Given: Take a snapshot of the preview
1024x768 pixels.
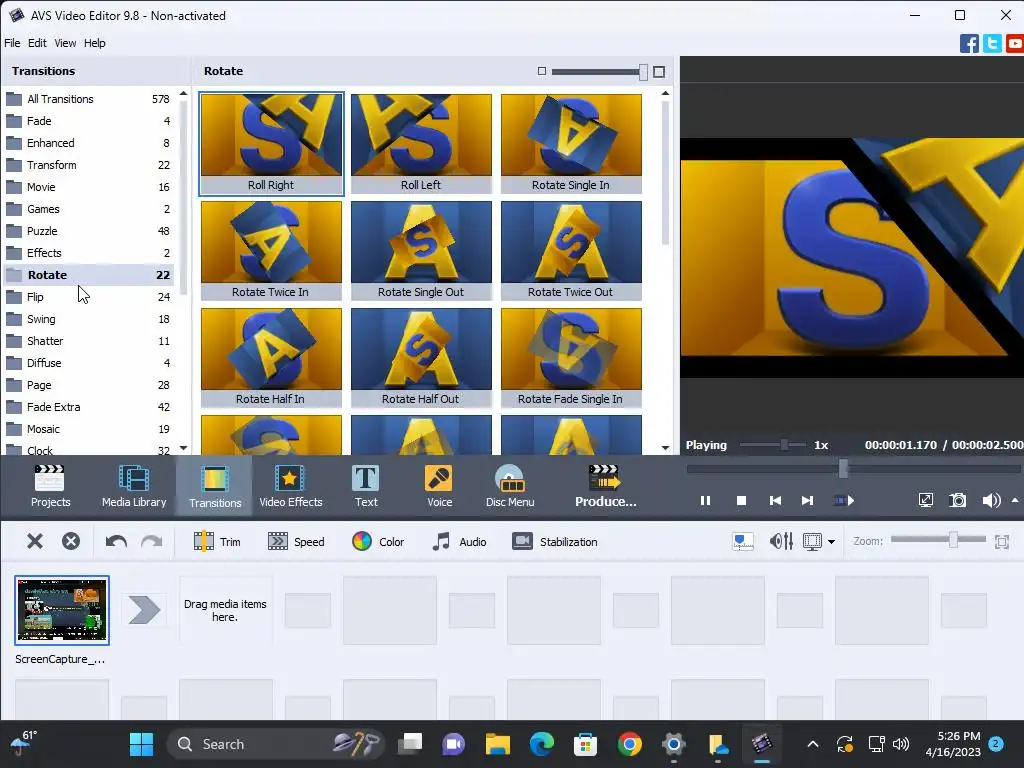Looking at the screenshot, I should click(957, 500).
